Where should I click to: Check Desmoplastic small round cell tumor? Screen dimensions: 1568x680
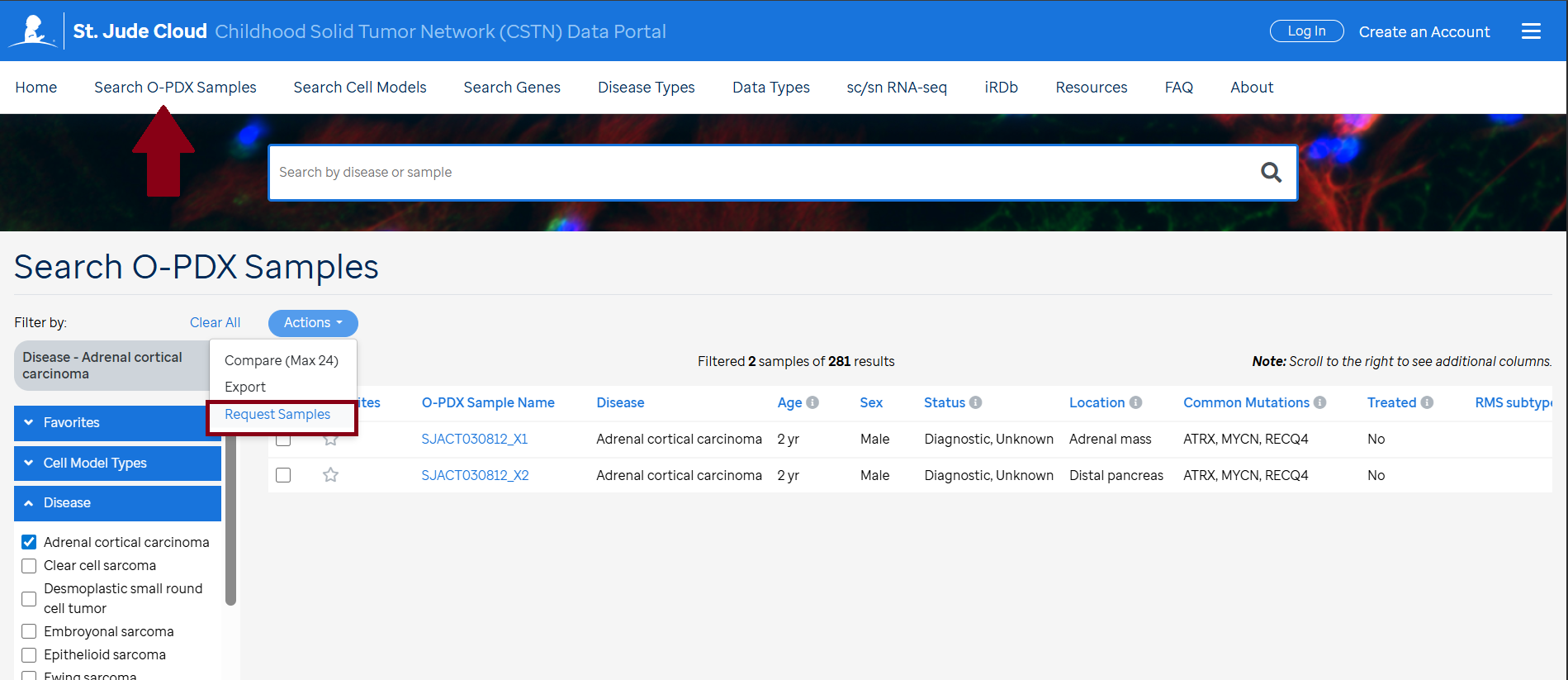pyautogui.click(x=29, y=598)
